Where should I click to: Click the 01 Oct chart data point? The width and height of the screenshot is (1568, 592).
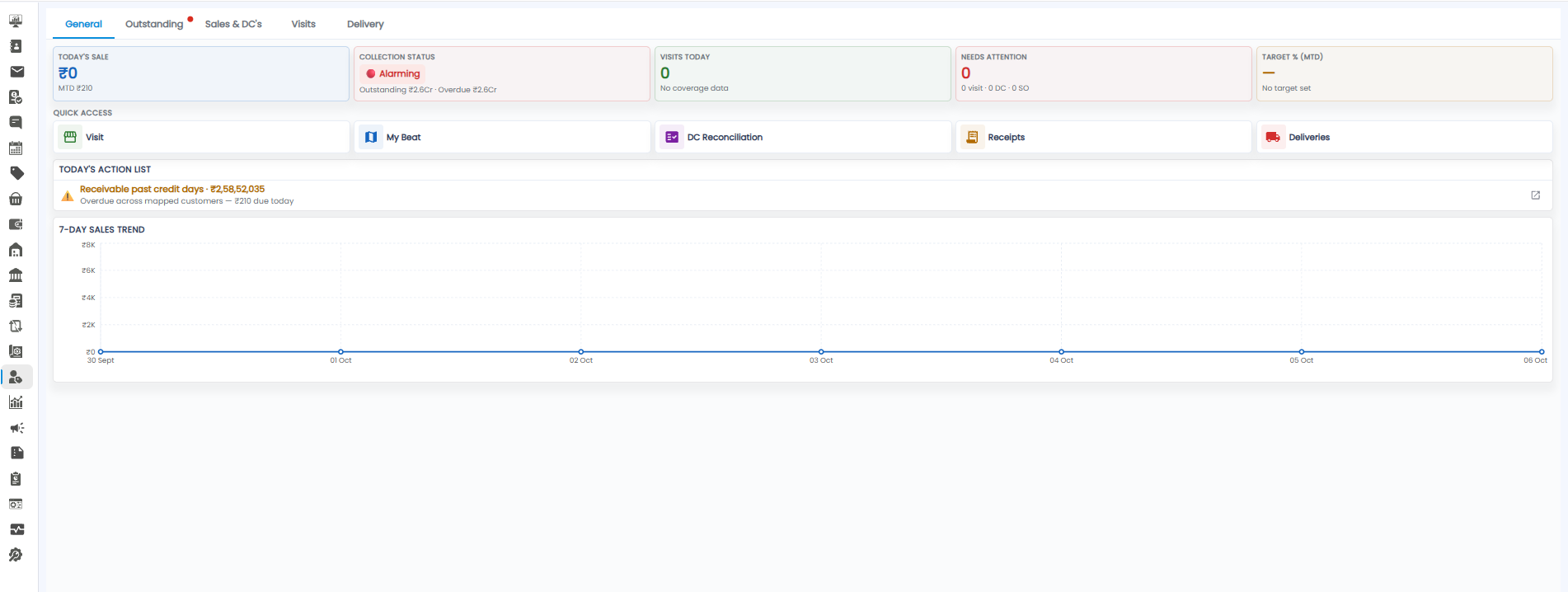coord(340,352)
